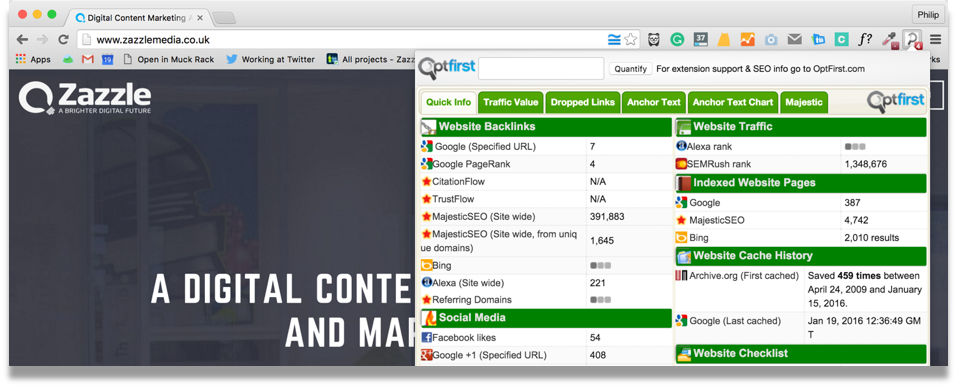
Task: Open the Google Drive bookmark icon
Action: (68, 59)
